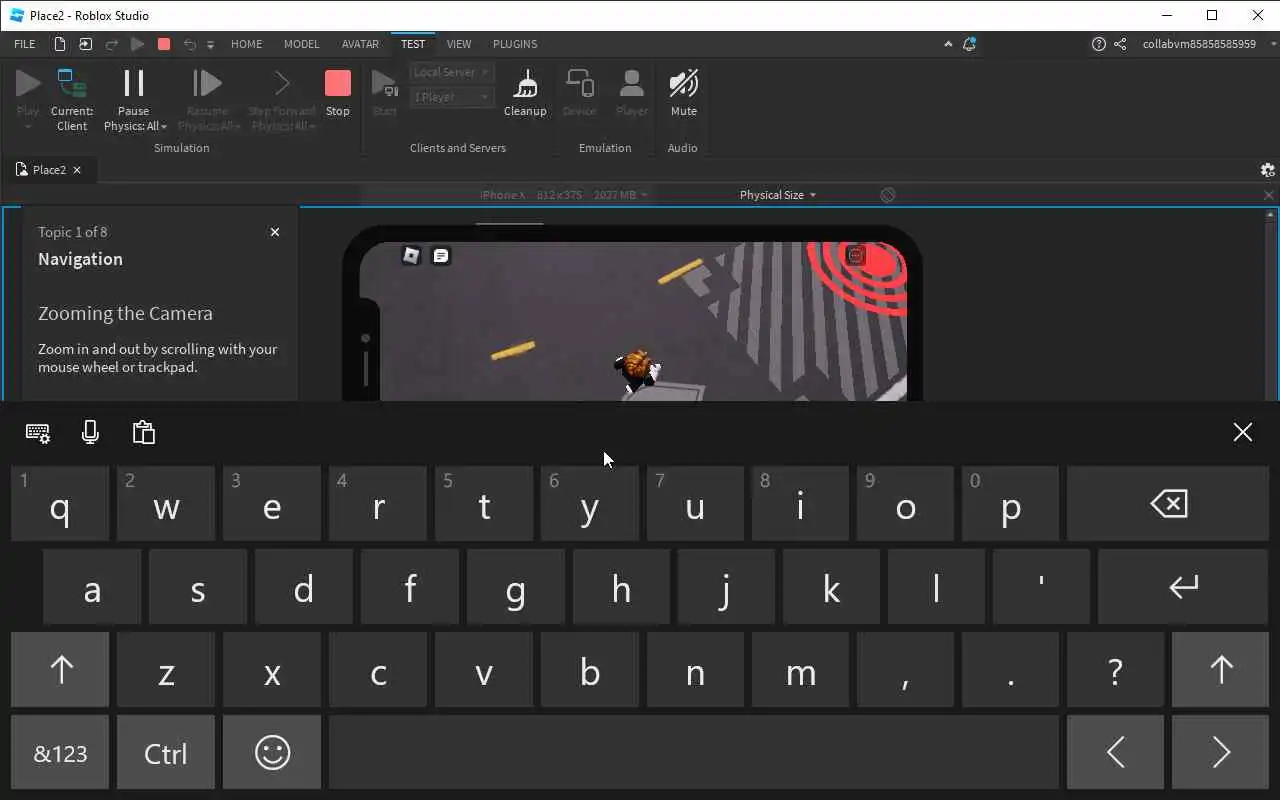
Task: Activate the keyboard microphone dictation icon
Action: point(90,432)
